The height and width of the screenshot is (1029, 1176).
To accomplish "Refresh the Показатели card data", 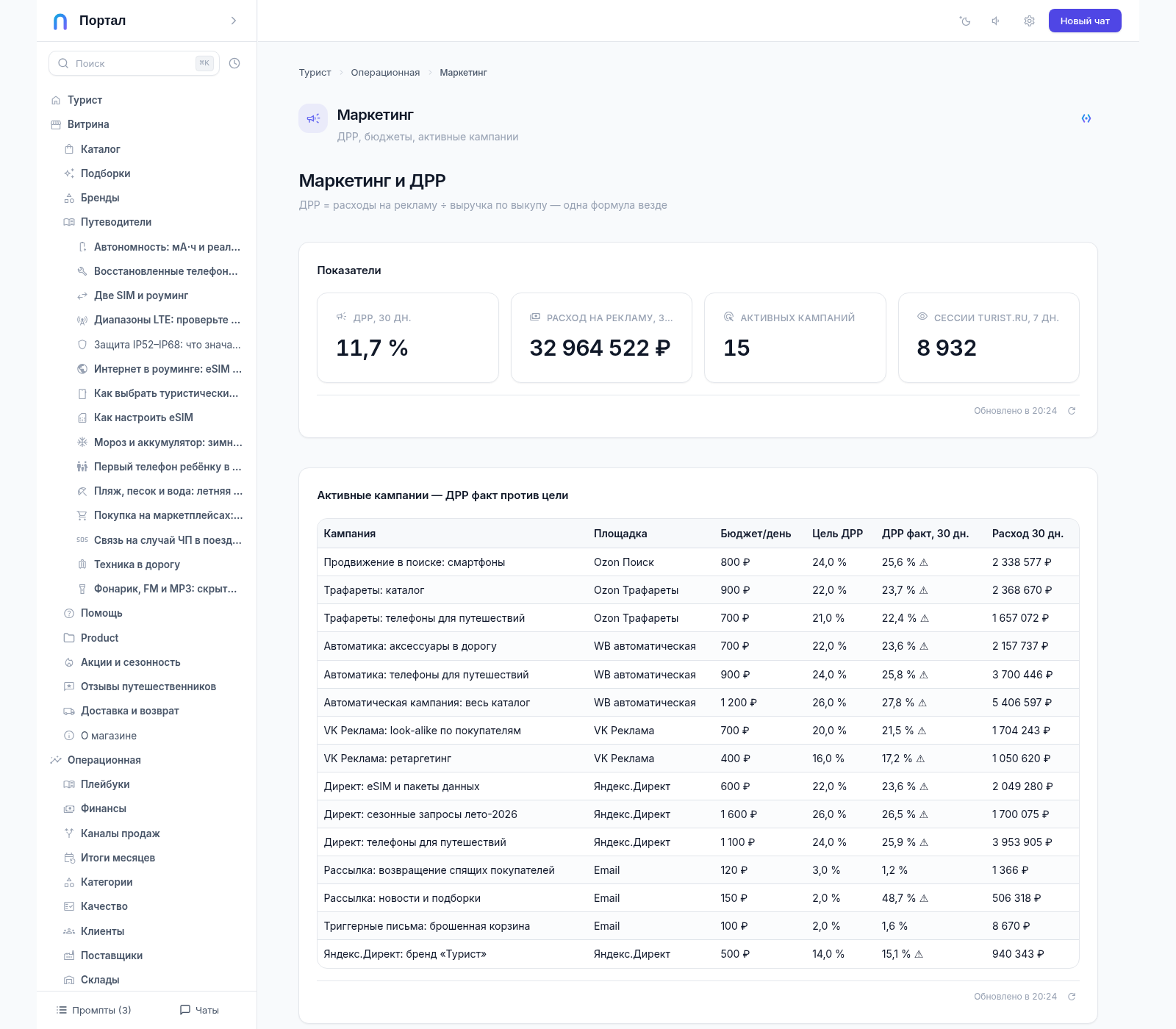I will [1072, 411].
